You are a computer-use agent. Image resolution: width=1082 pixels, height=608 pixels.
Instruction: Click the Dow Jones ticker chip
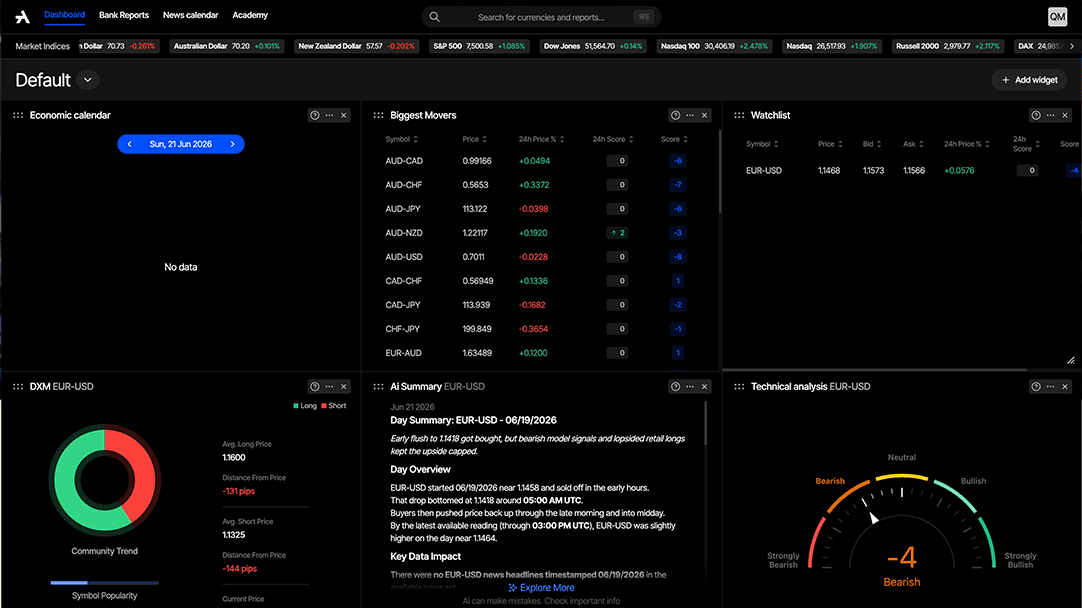point(593,46)
